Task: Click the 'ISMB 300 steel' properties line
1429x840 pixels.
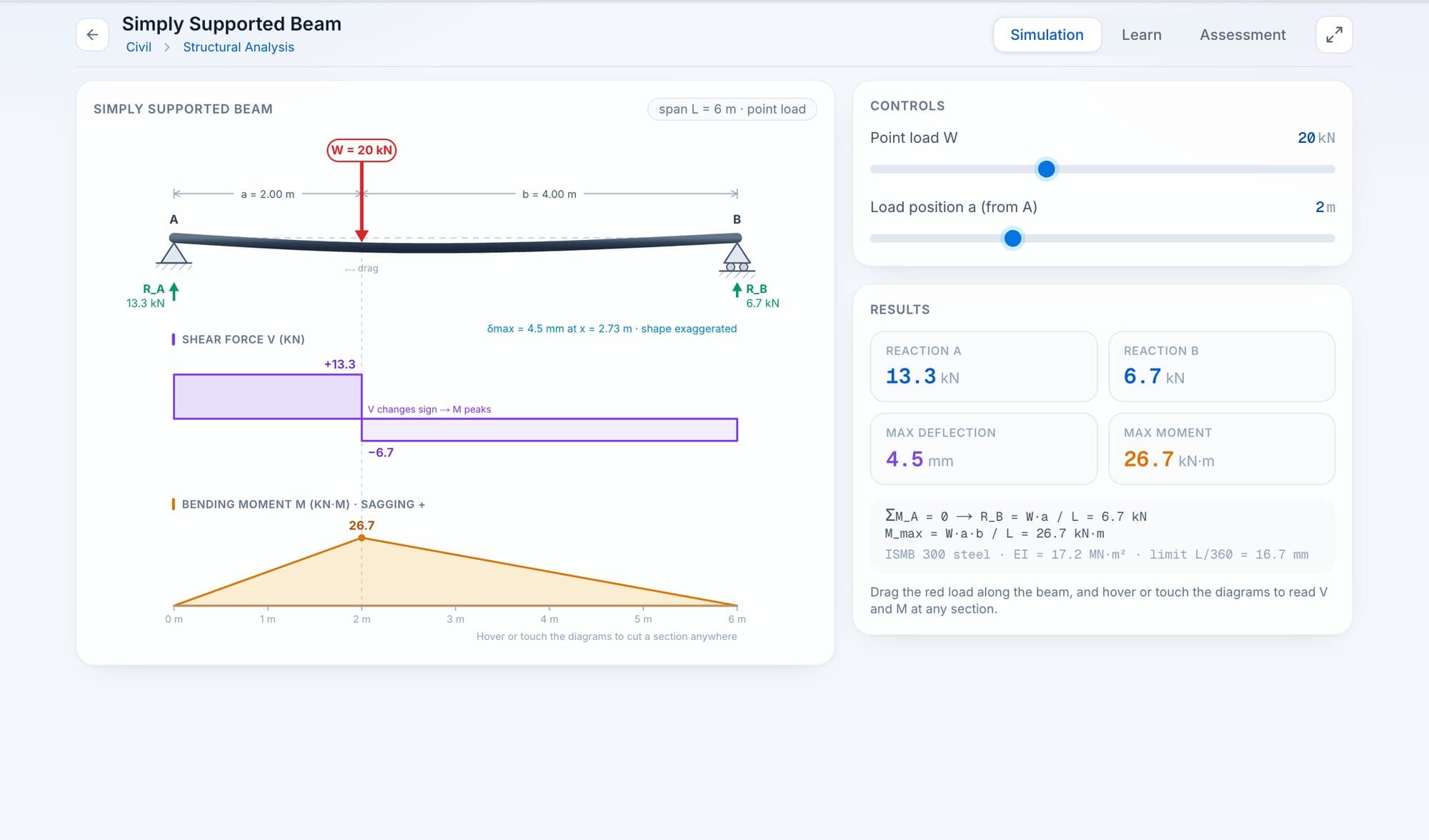Action: [x=1096, y=554]
